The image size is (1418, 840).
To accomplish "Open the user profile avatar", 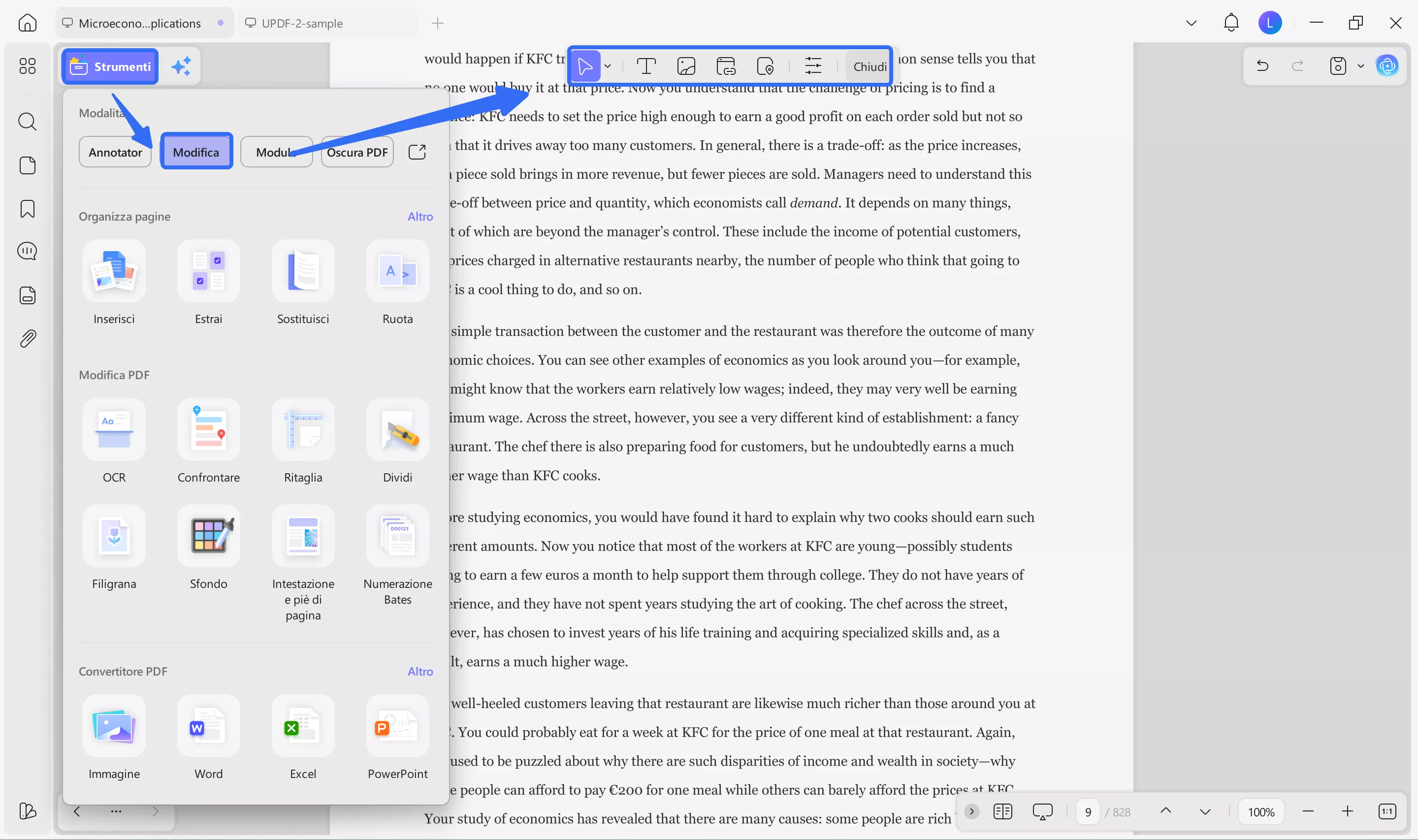I will pos(1269,23).
